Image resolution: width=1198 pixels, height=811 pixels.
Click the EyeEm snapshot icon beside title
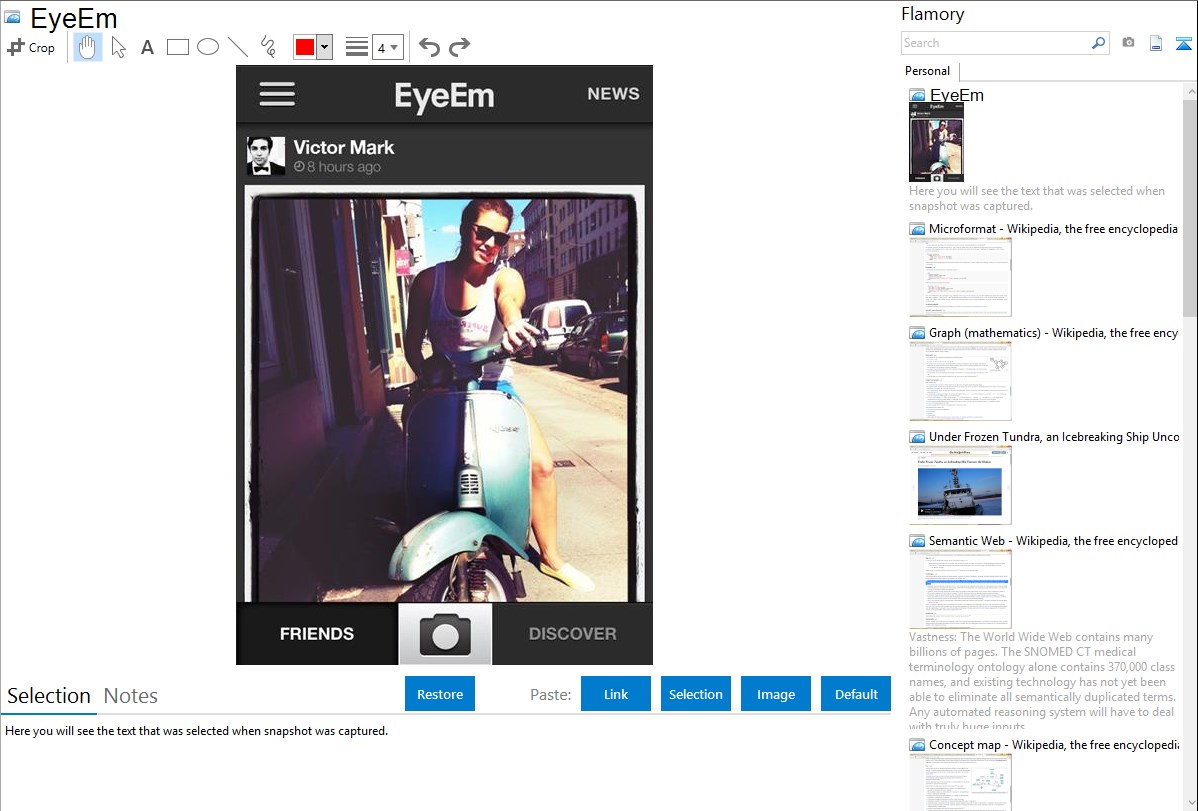click(11, 17)
